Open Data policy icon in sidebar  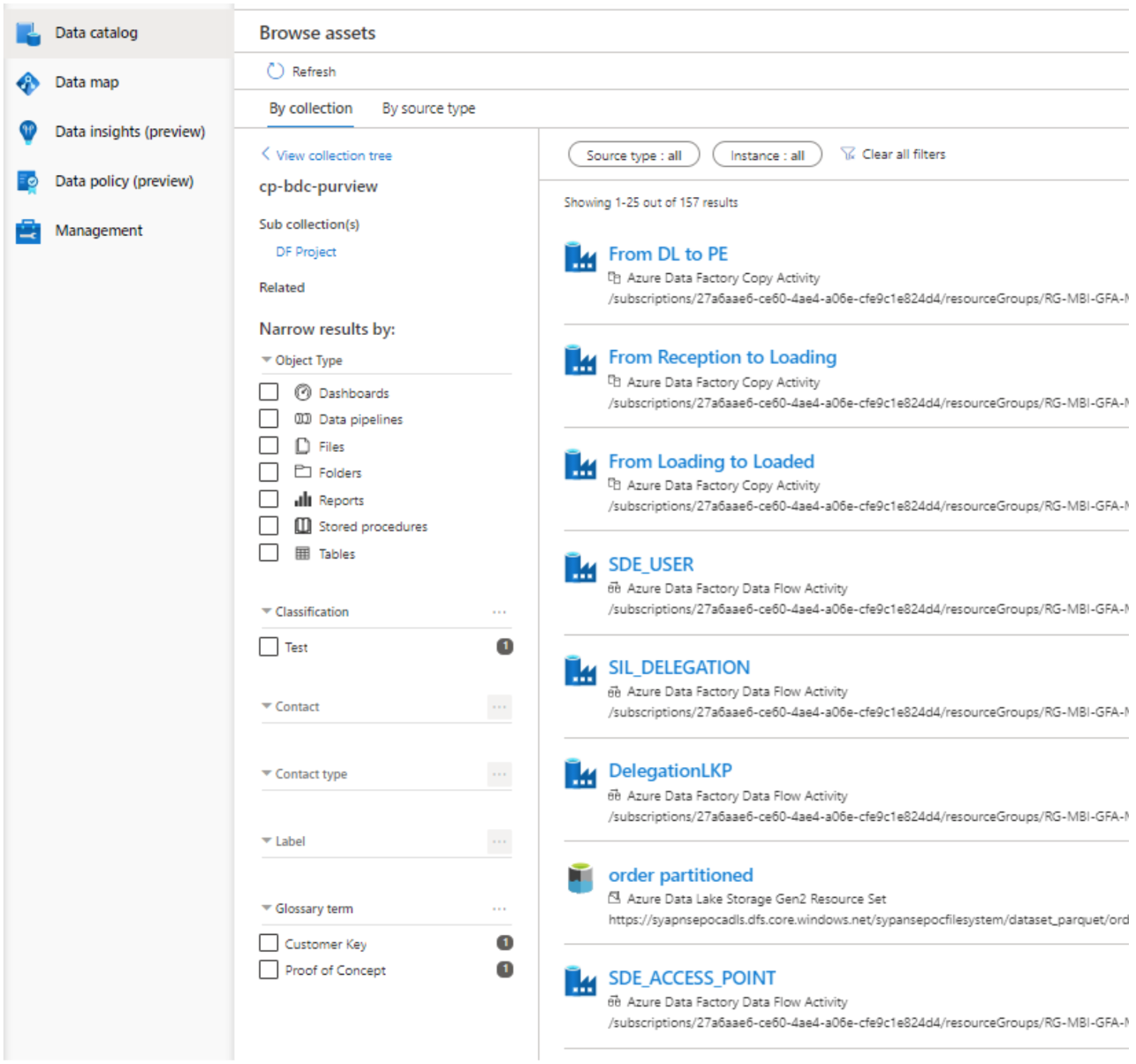28,181
